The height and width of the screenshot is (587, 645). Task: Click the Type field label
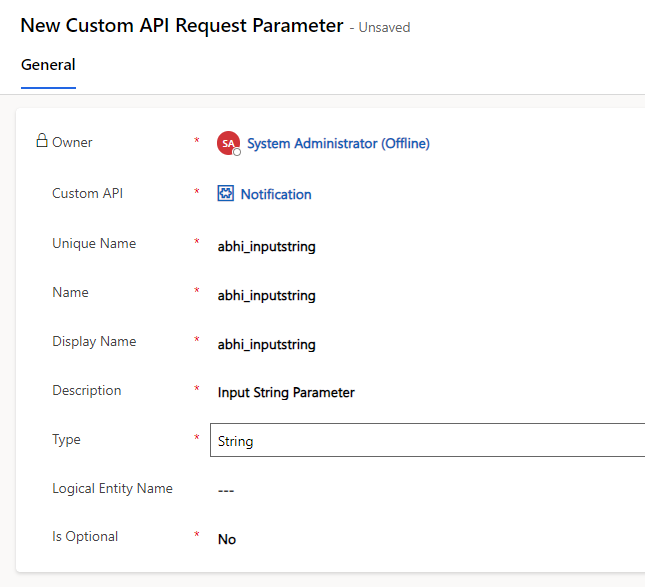66,440
